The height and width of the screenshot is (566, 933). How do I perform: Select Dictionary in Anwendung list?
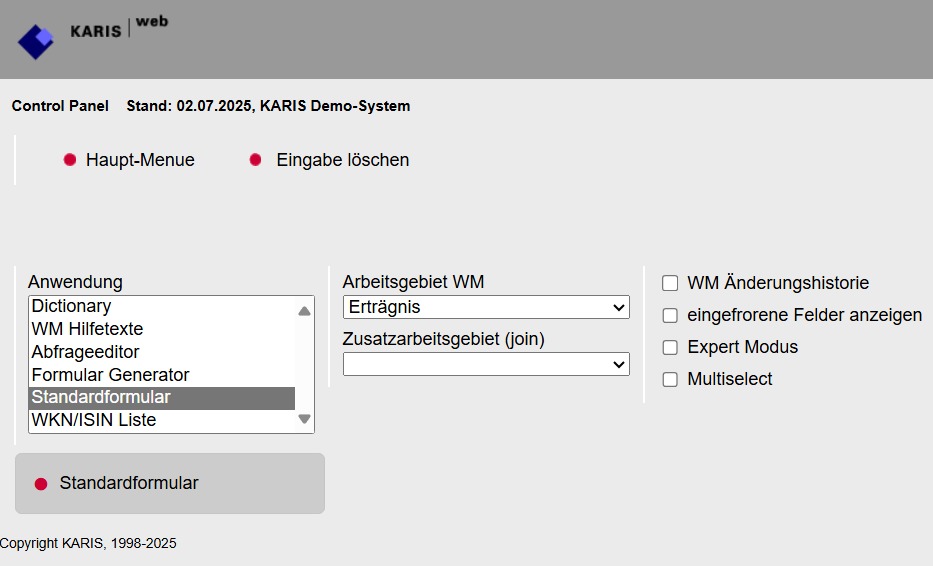tap(161, 306)
